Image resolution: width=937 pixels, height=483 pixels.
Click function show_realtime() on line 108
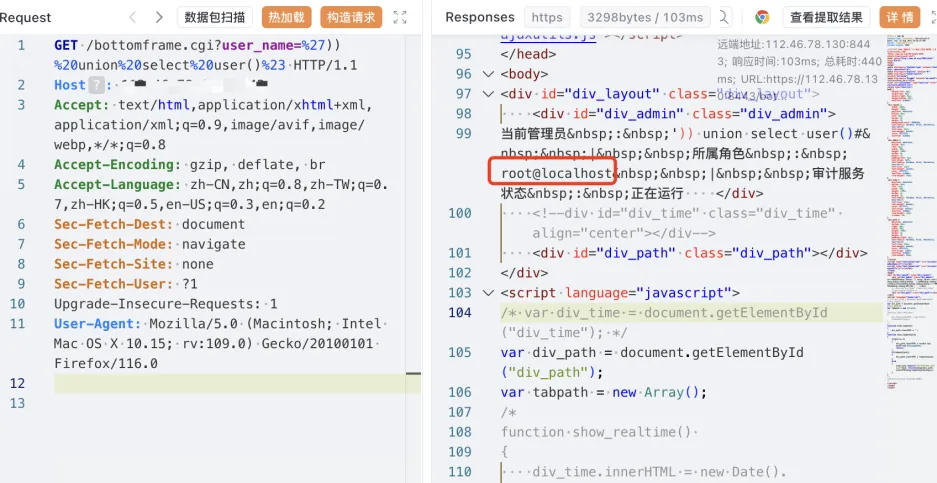(x=596, y=432)
